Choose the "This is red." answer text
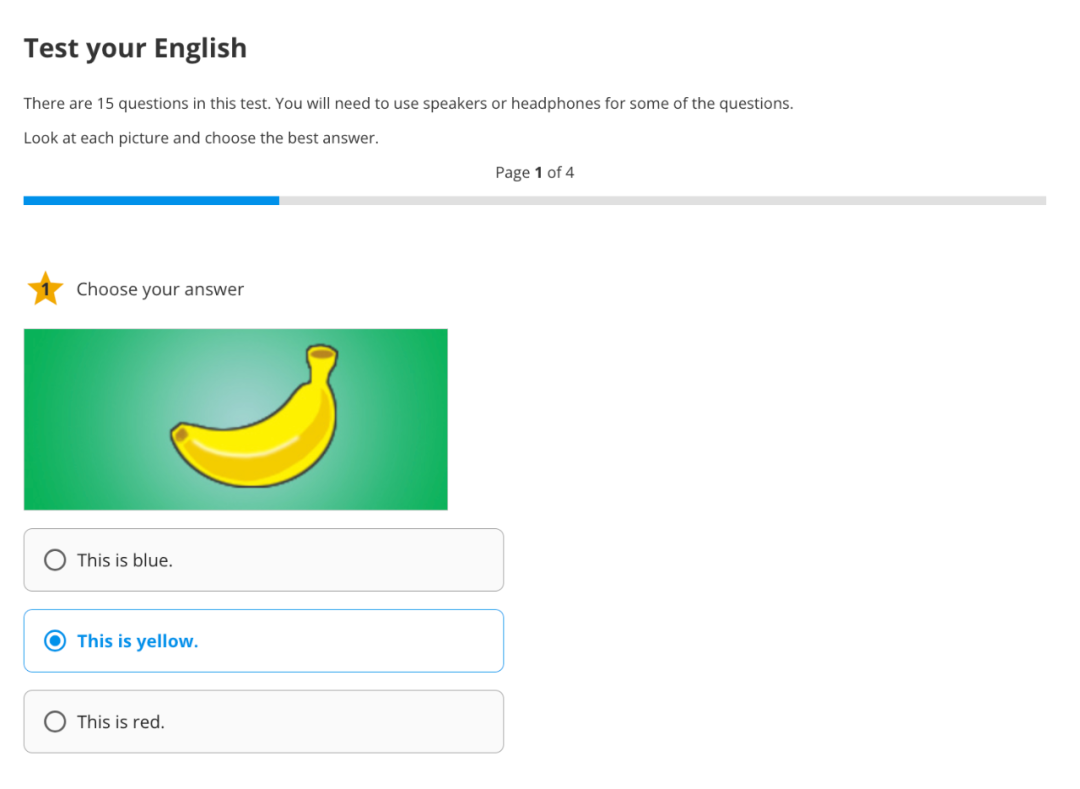 pos(121,722)
